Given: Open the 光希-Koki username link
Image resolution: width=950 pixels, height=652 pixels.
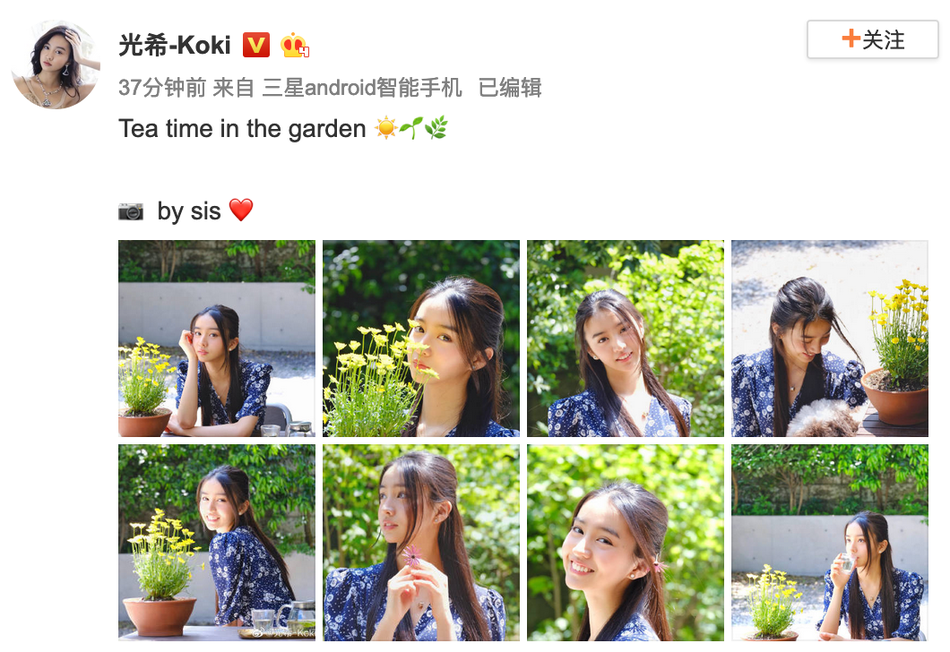Looking at the screenshot, I should [x=174, y=45].
